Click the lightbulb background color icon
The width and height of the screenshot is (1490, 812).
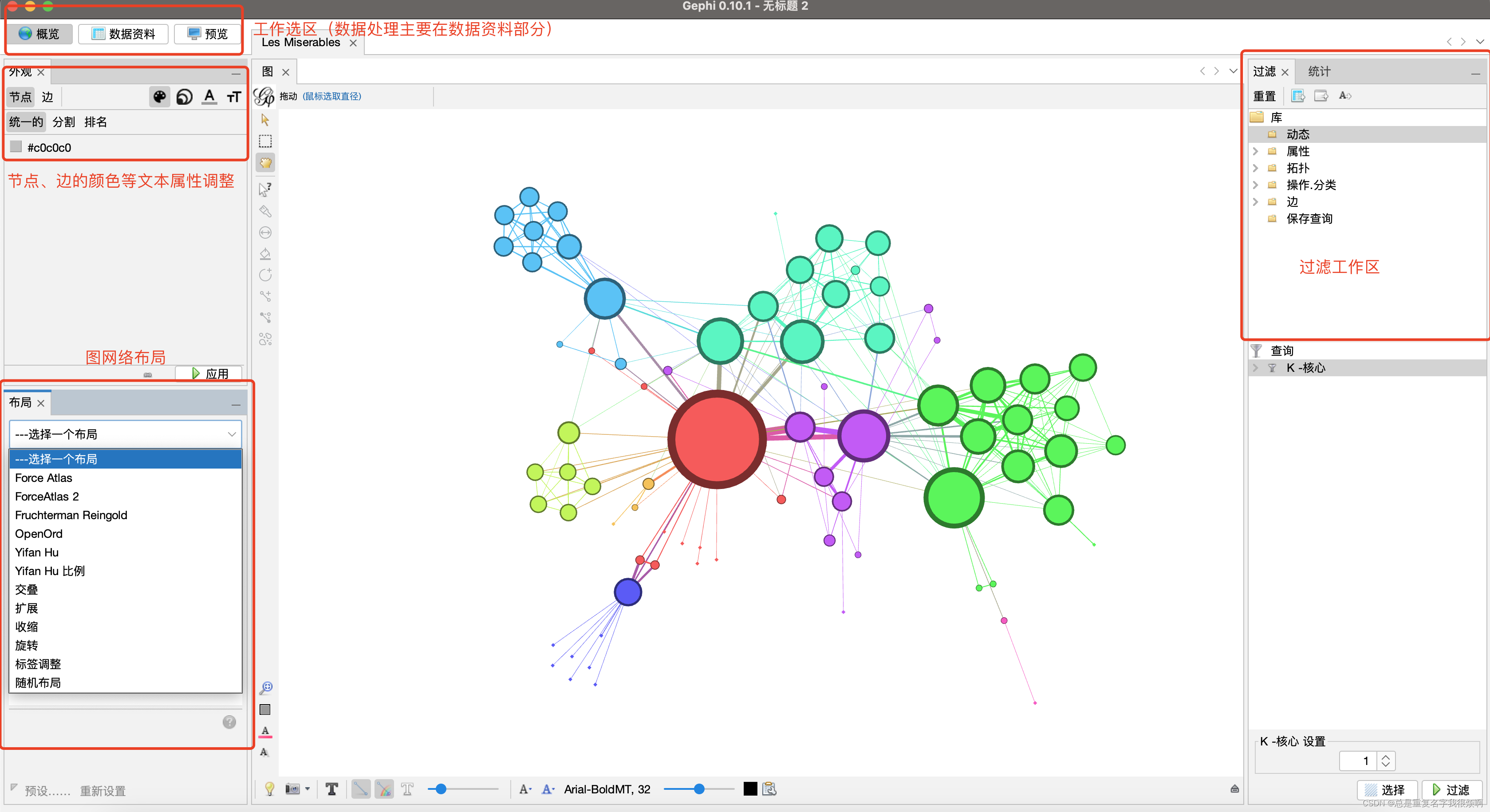coord(269,789)
